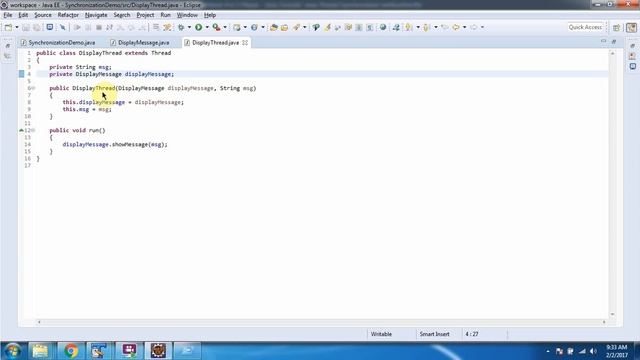
Task: Open the Refactor menu
Action: point(68,15)
